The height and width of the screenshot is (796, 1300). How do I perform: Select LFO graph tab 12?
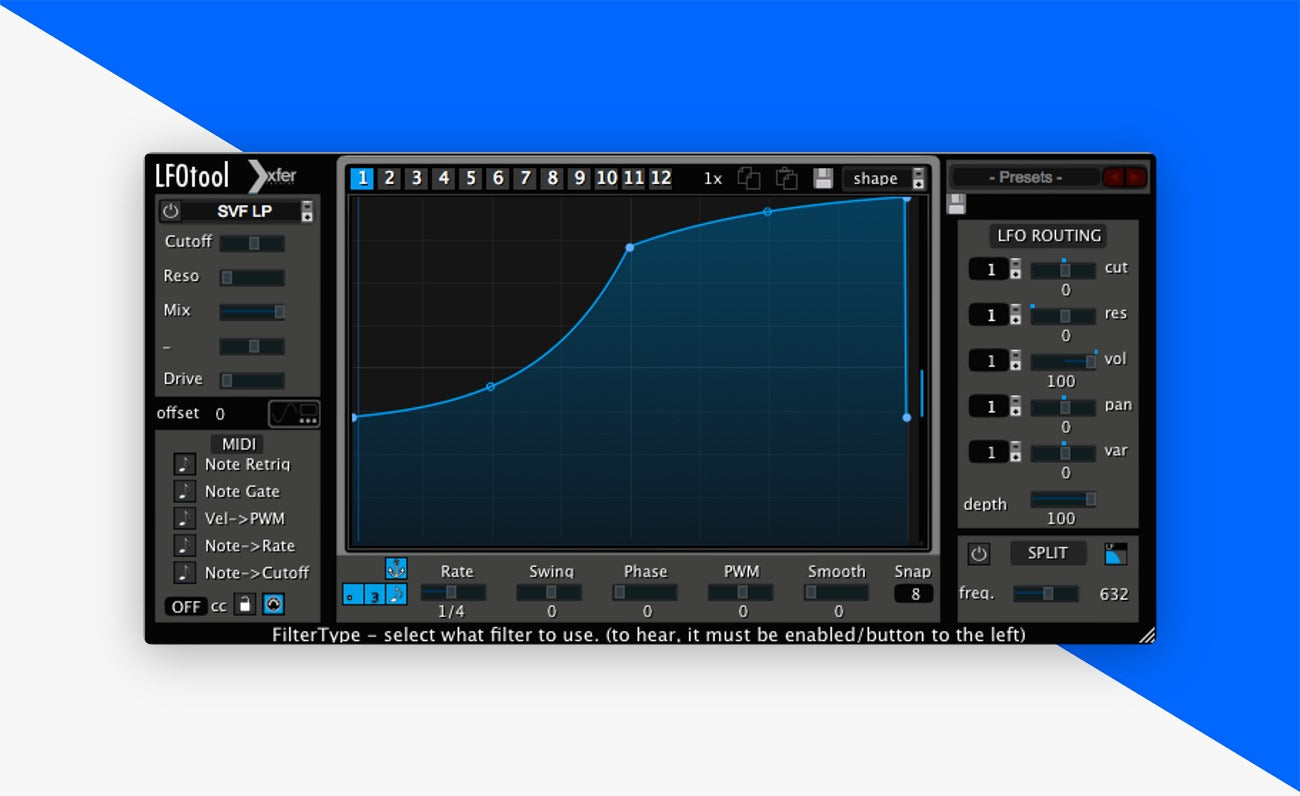click(660, 178)
